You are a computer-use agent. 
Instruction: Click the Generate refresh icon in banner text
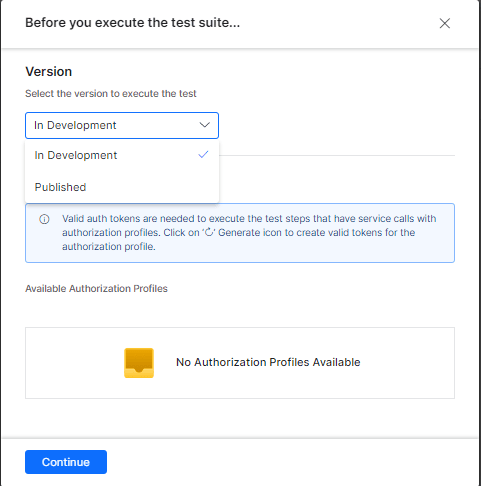[209, 232]
